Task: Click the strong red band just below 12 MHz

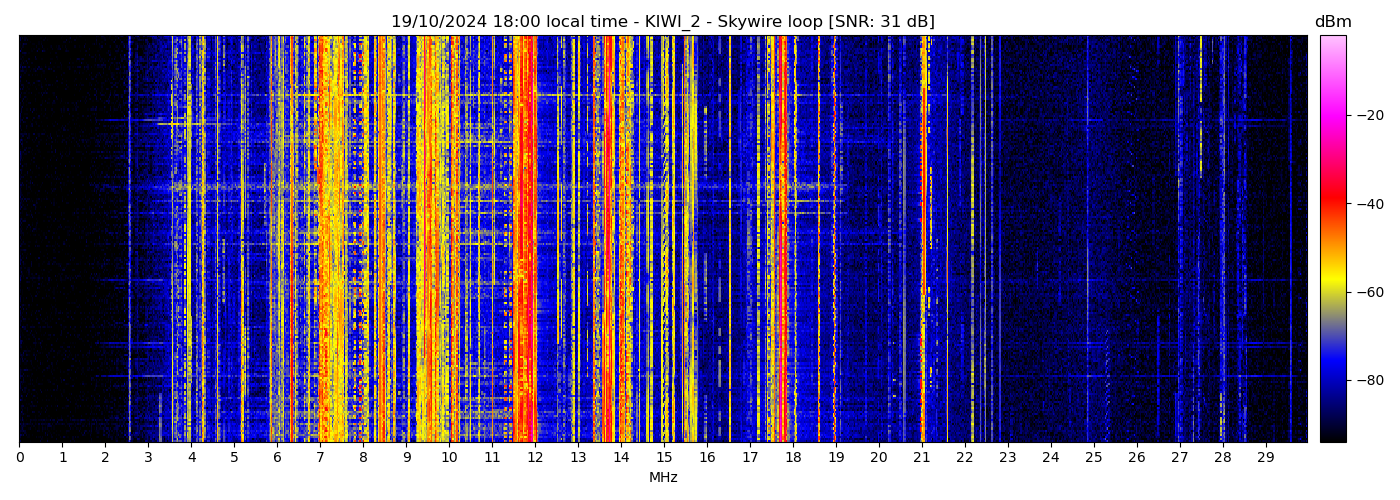Action: click(x=526, y=240)
